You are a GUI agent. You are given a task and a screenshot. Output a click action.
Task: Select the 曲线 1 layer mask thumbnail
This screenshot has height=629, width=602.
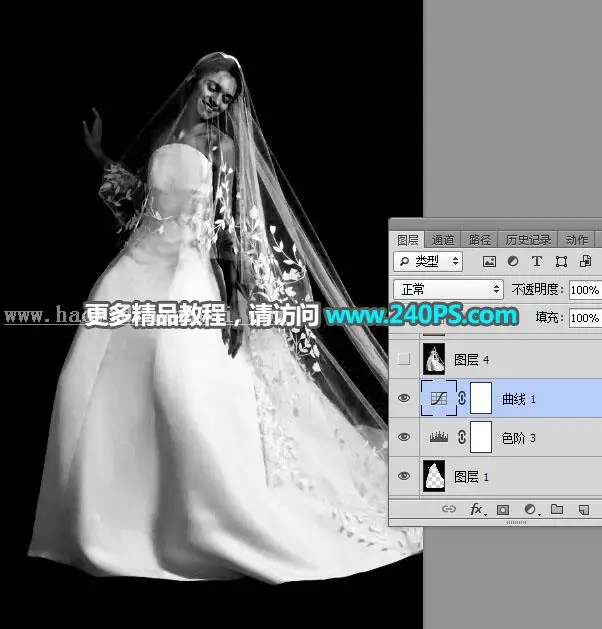(x=481, y=398)
